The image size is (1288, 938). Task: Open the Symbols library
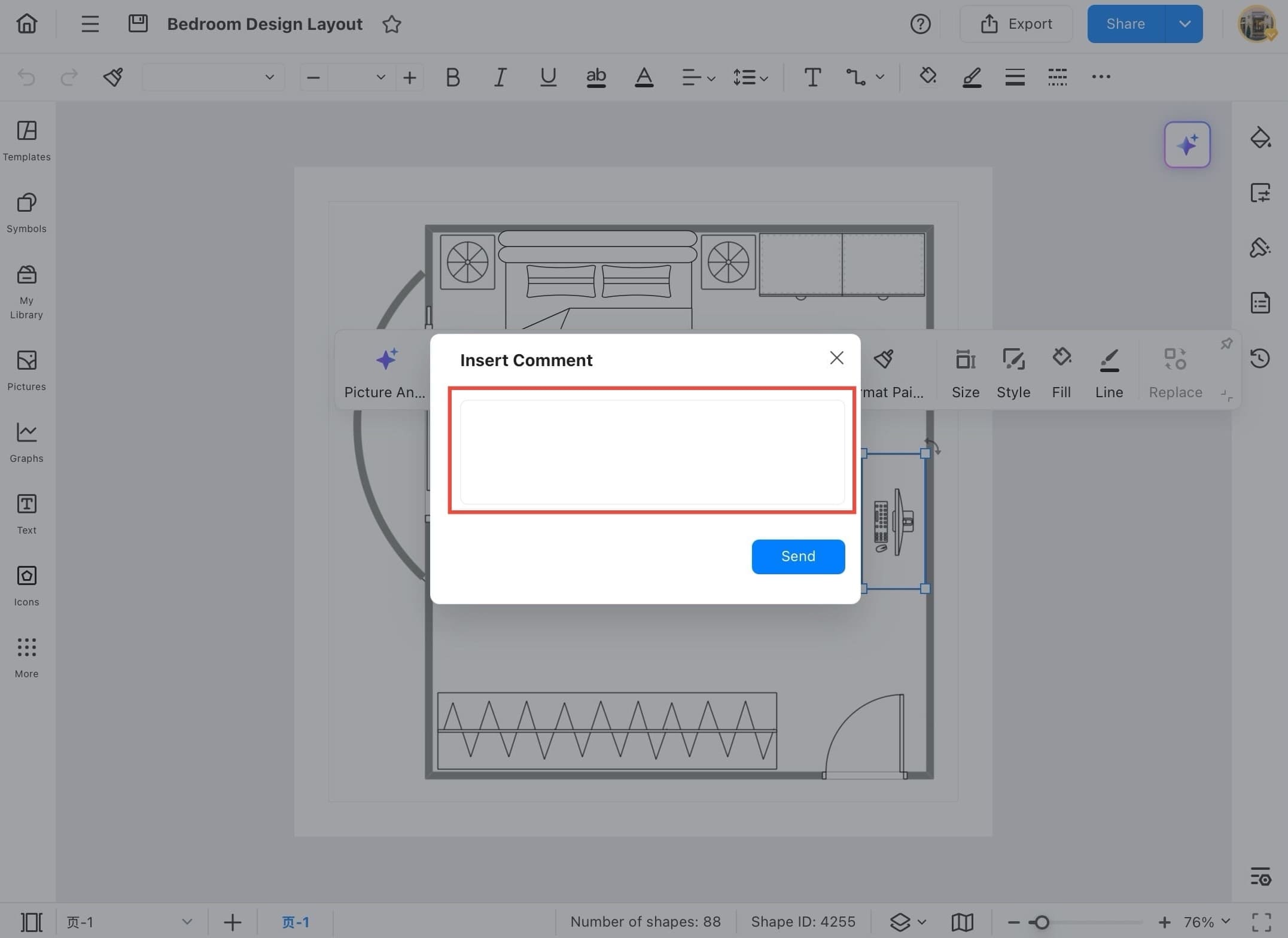coord(26,211)
